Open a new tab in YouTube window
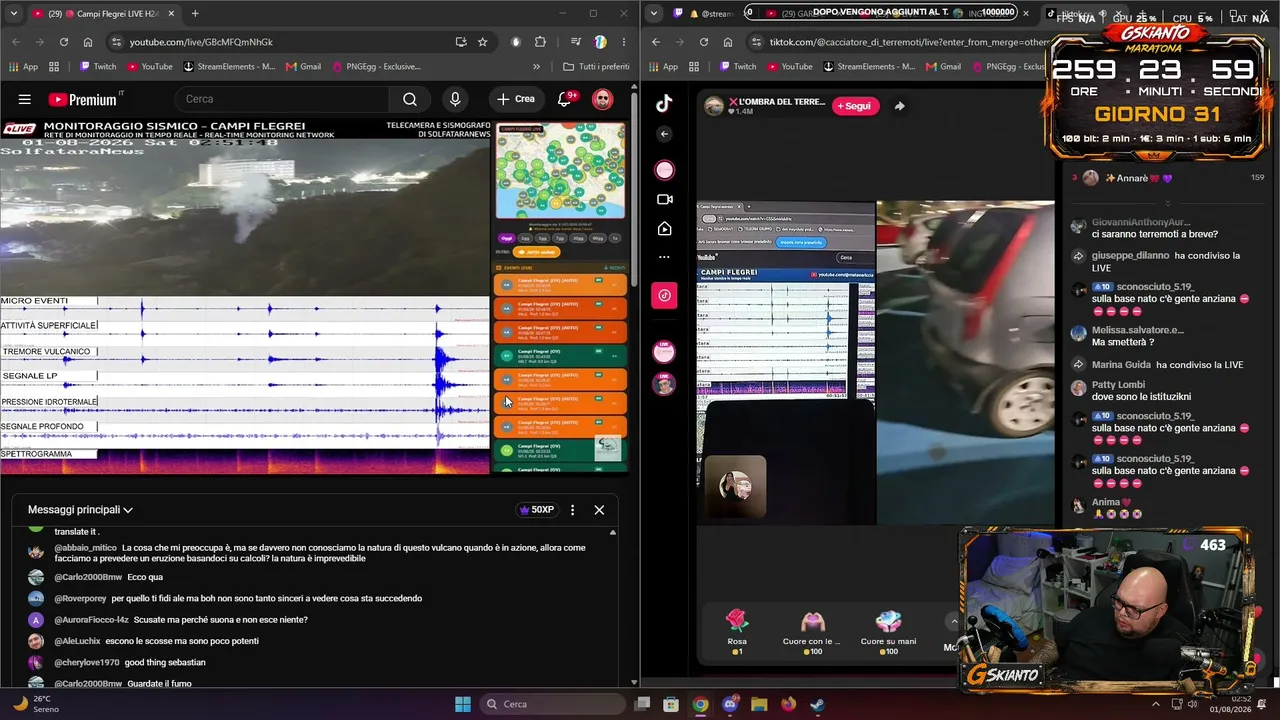This screenshot has width=1280, height=720. coord(195,13)
